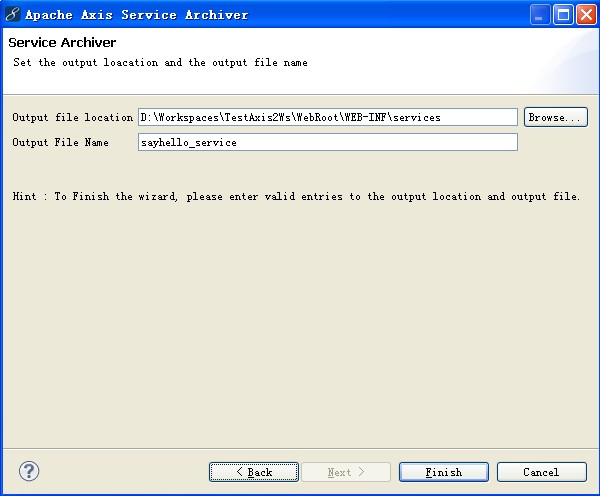Click the Browse... button
Image resolution: width=600 pixels, height=496 pixels.
[x=556, y=117]
